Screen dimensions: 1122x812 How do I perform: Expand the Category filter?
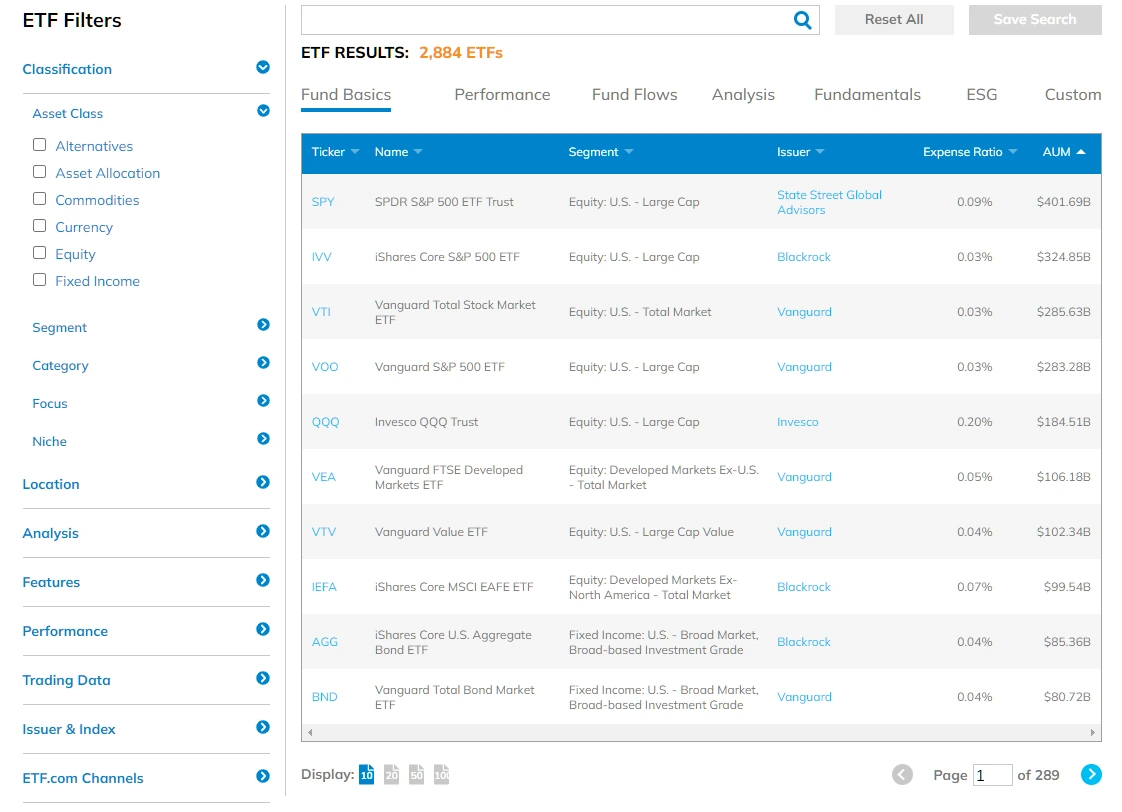[x=263, y=363]
